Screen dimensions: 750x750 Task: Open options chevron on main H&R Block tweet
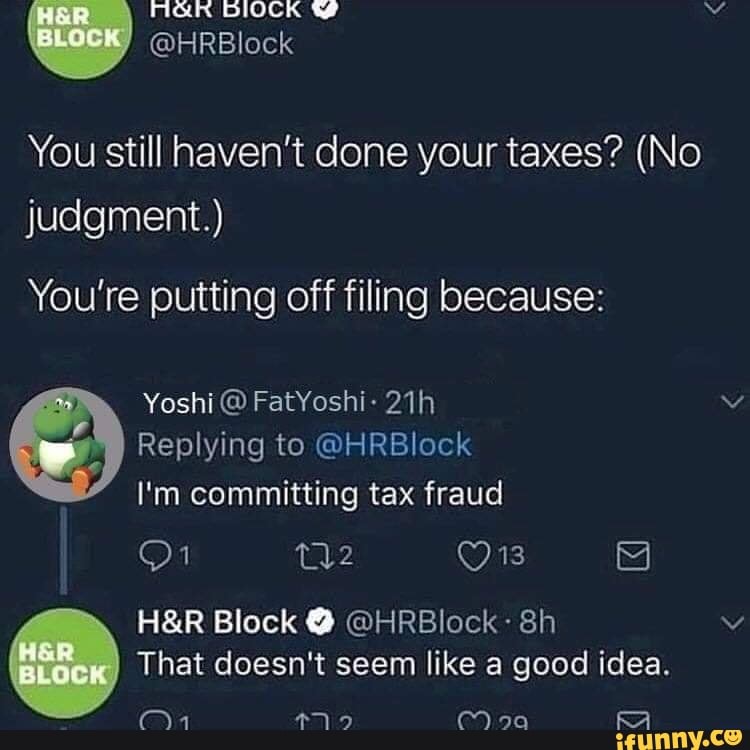(x=716, y=7)
